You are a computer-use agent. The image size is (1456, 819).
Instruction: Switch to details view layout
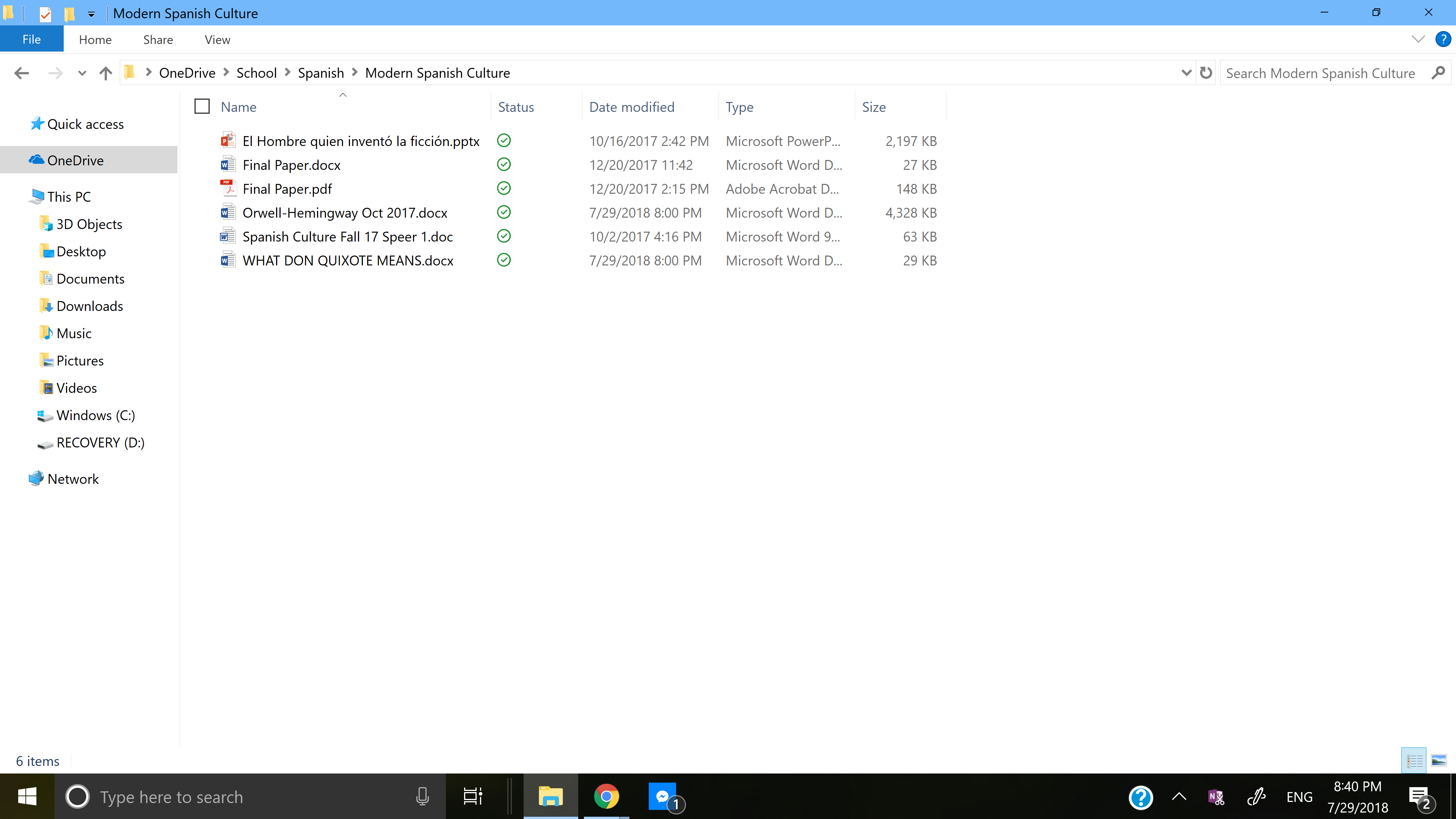click(x=1414, y=761)
